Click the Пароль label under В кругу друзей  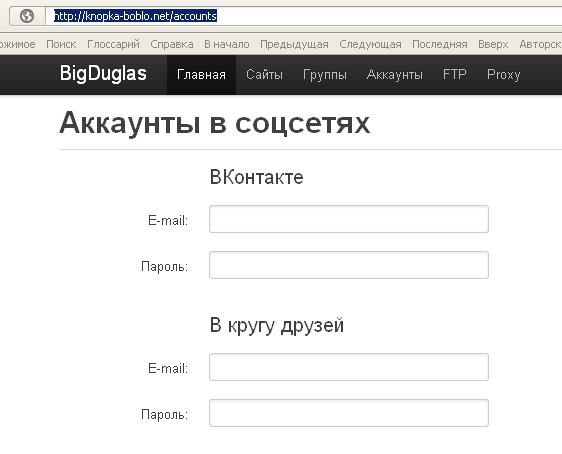pos(165,415)
